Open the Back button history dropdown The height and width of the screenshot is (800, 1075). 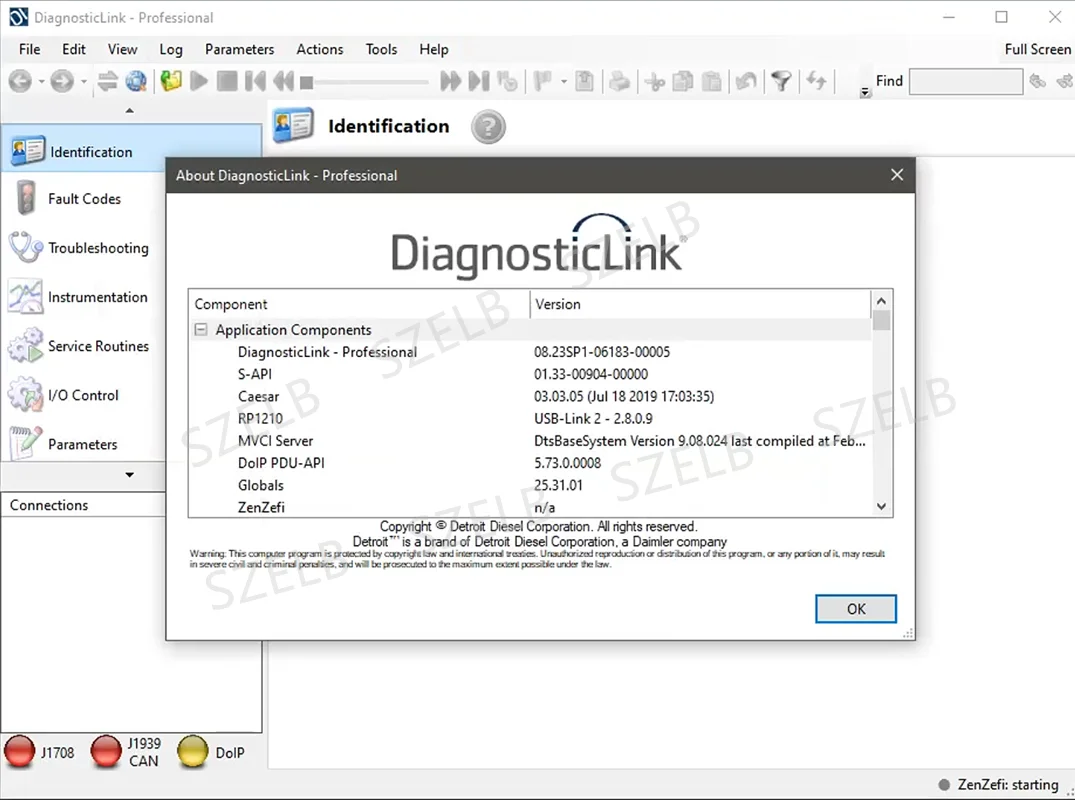(41, 82)
